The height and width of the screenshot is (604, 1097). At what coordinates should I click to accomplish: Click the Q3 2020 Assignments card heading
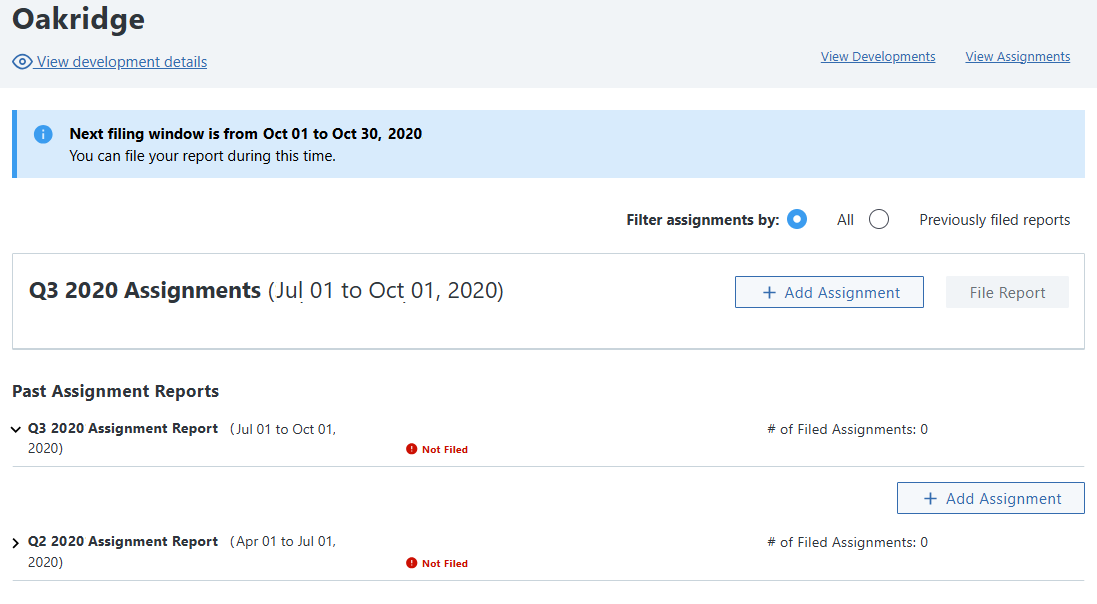(144, 291)
